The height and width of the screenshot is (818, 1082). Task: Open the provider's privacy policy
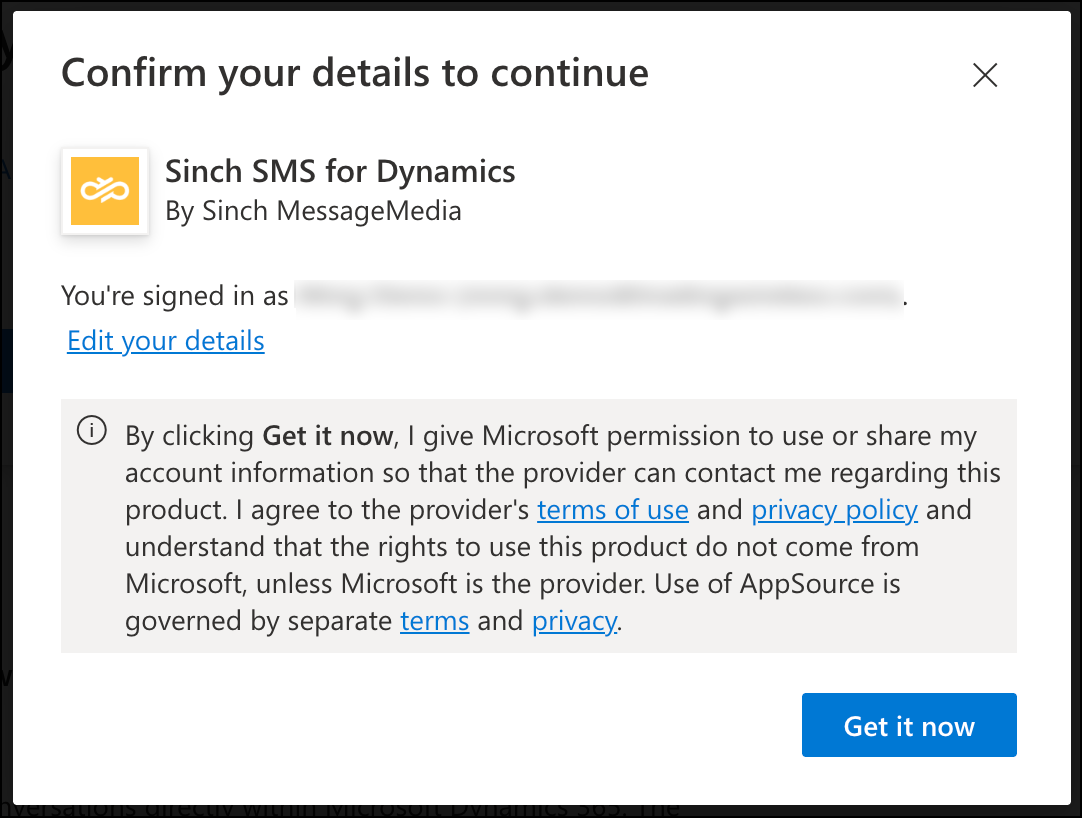tap(834, 510)
